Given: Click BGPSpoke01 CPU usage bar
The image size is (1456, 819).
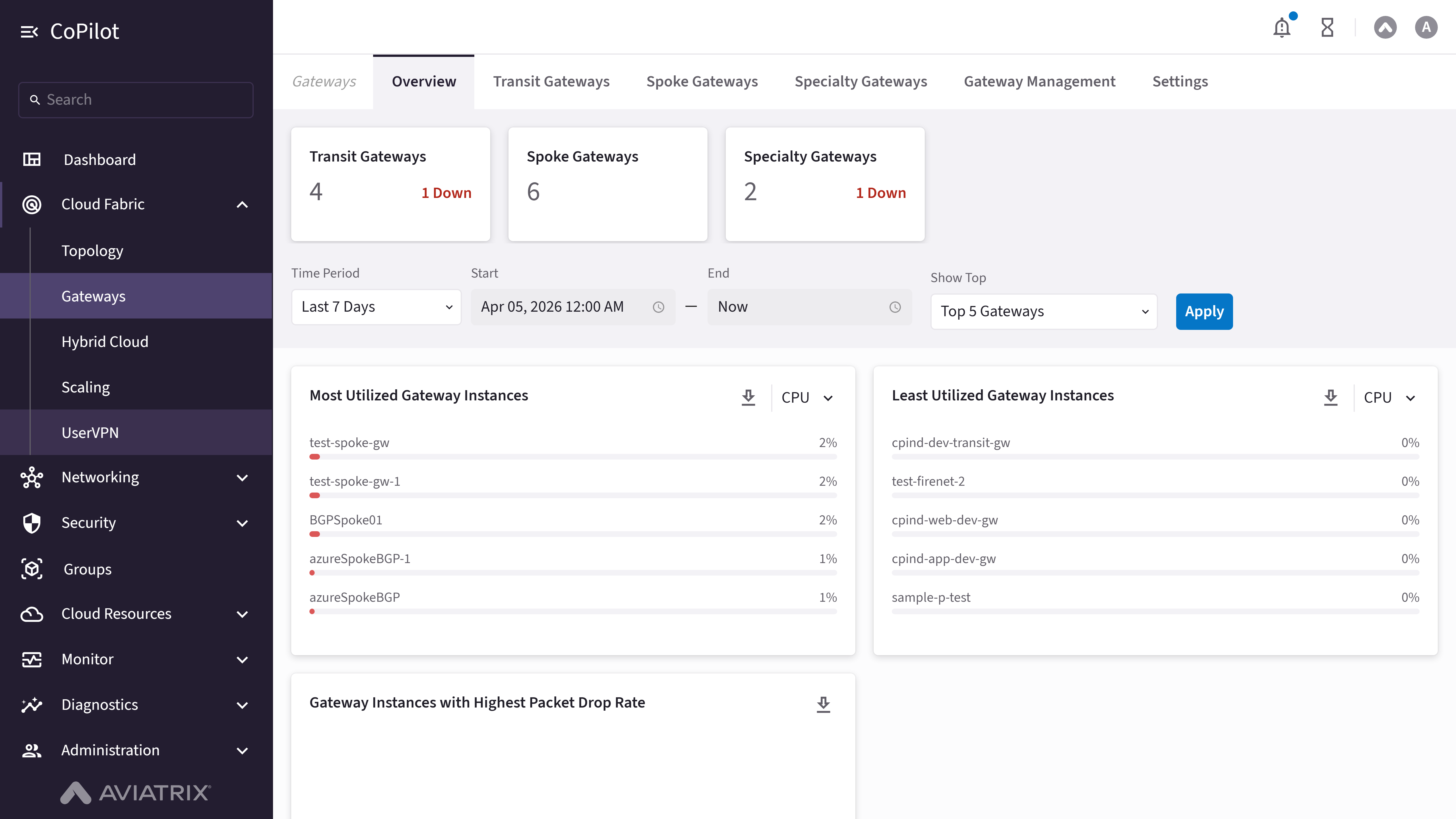Looking at the screenshot, I should (x=573, y=534).
